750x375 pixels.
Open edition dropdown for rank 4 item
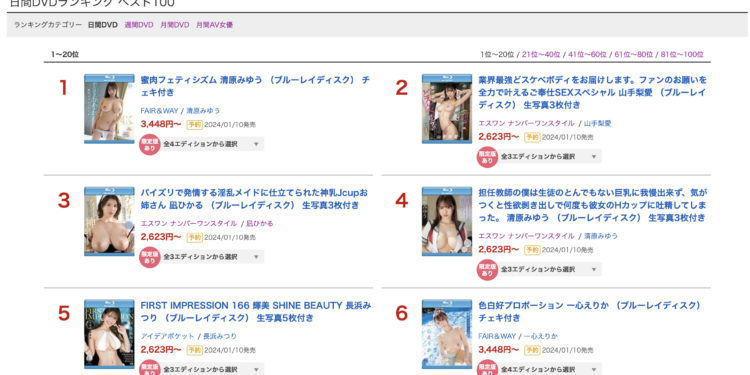[550, 269]
